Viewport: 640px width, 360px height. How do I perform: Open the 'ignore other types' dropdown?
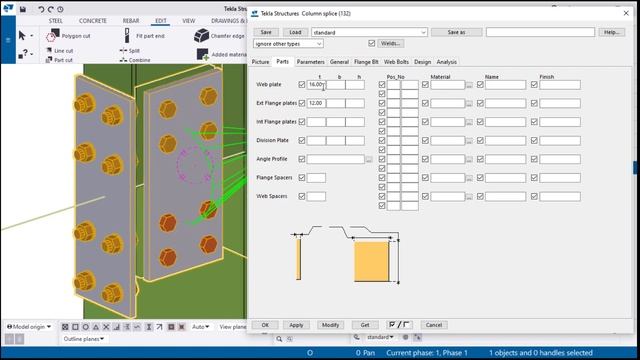point(288,44)
